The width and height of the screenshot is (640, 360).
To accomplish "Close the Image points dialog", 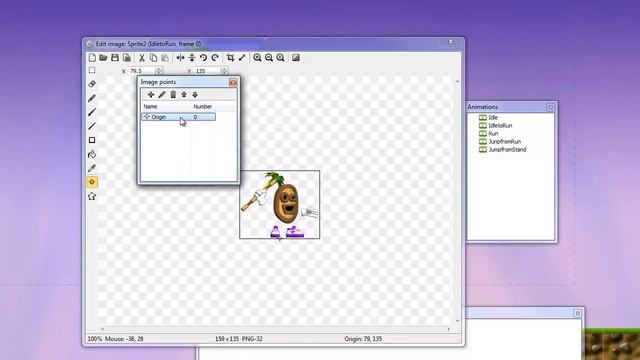I will [233, 82].
